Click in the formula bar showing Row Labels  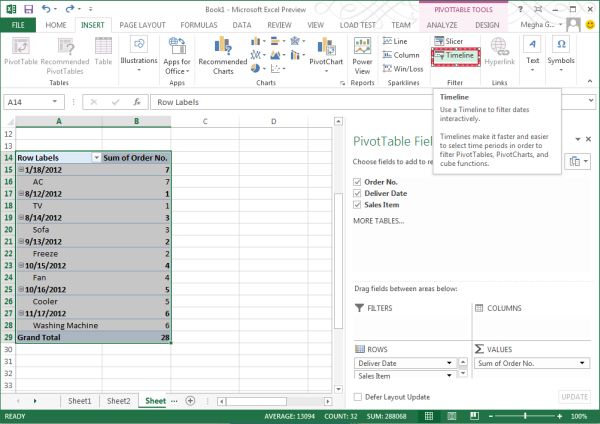pos(291,102)
